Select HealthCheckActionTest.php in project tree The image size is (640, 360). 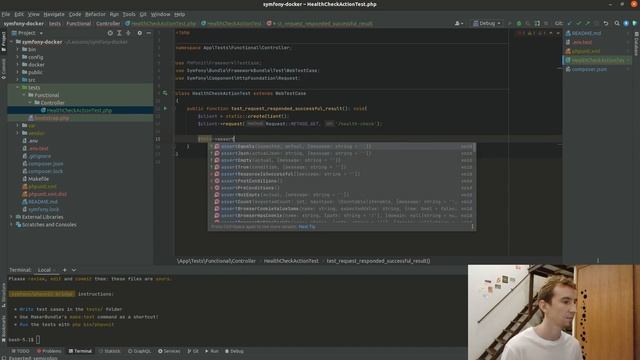point(80,110)
